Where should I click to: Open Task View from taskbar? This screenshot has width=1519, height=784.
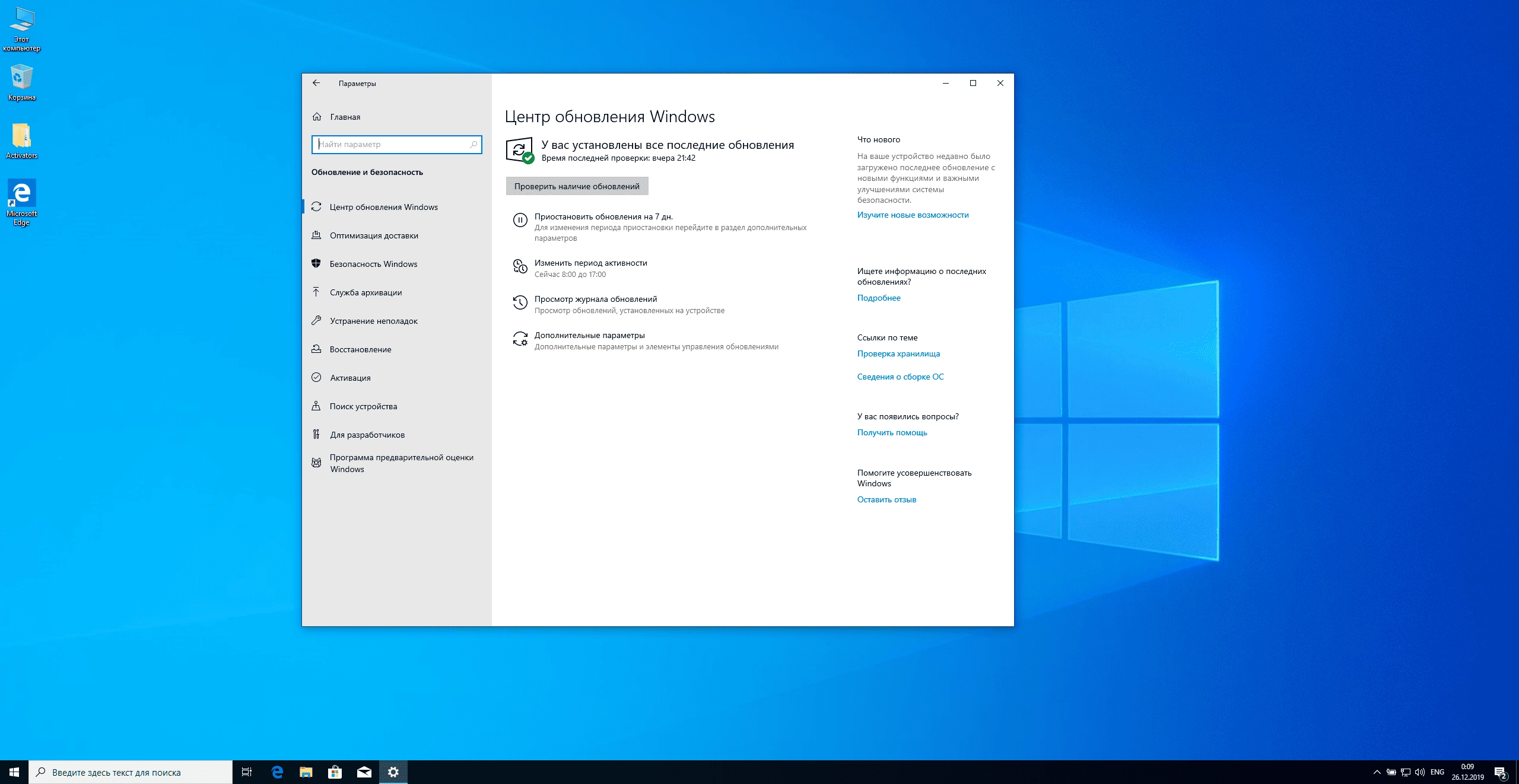[x=247, y=772]
